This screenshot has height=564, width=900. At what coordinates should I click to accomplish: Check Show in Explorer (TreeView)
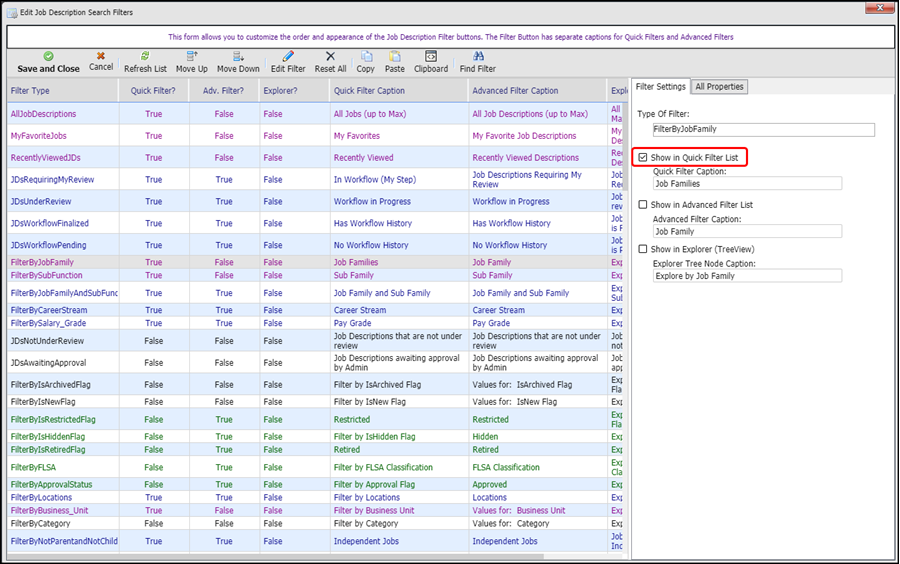tap(644, 249)
